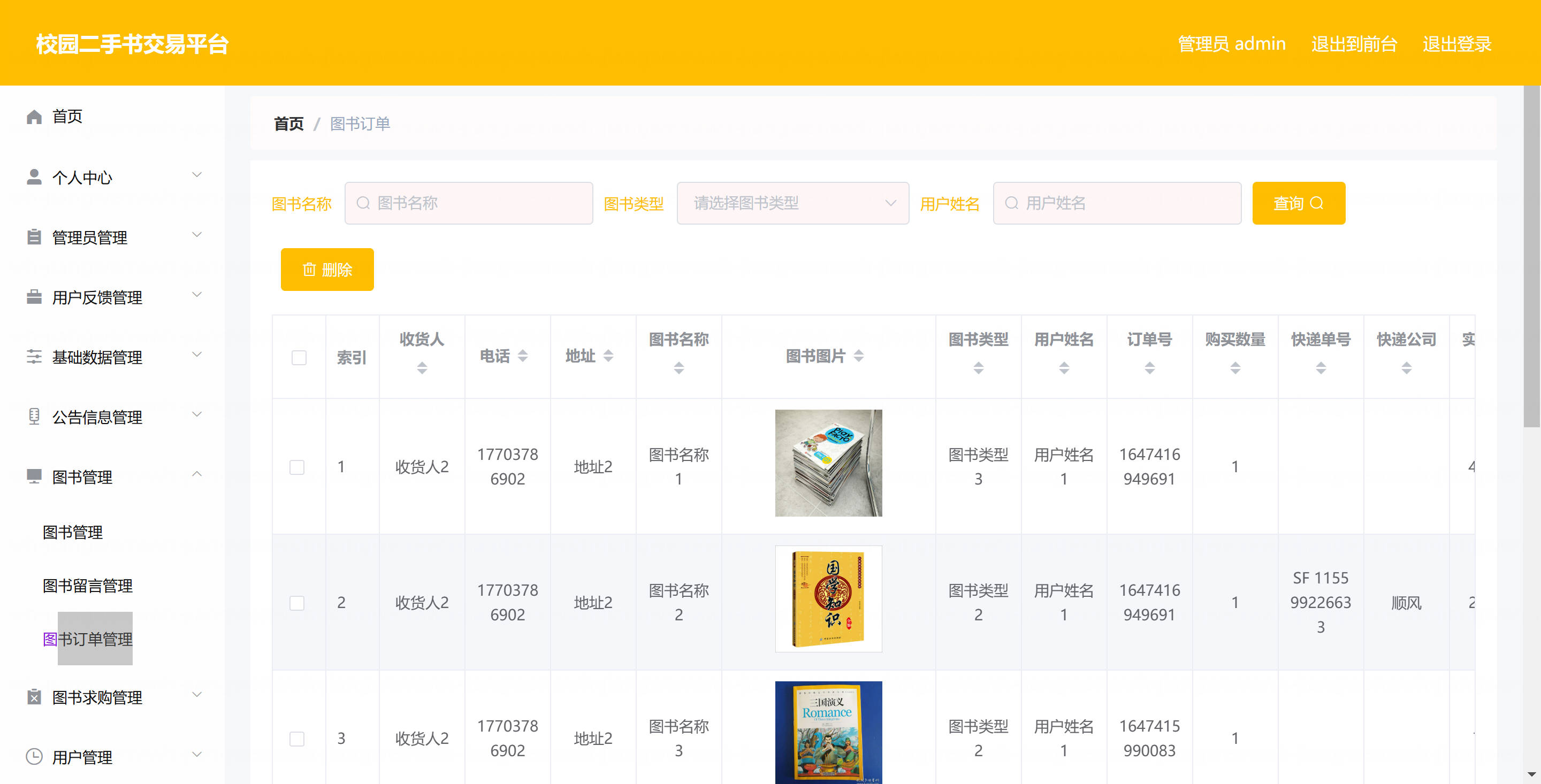This screenshot has width=1541, height=784.
Task: Check the checkbox for row 2
Action: click(x=297, y=603)
